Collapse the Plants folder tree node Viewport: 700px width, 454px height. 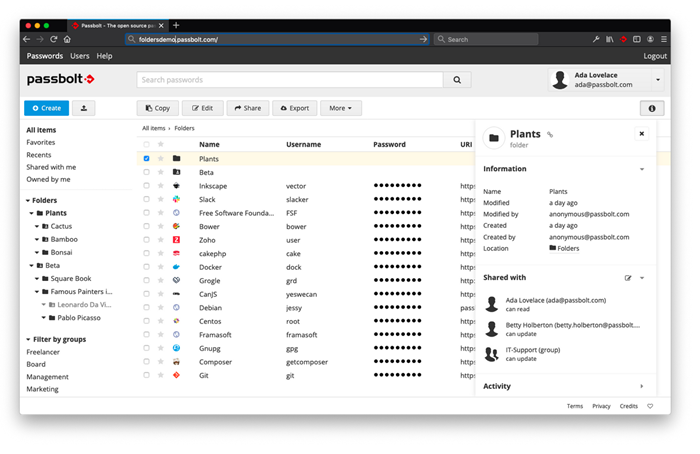pyautogui.click(x=31, y=213)
